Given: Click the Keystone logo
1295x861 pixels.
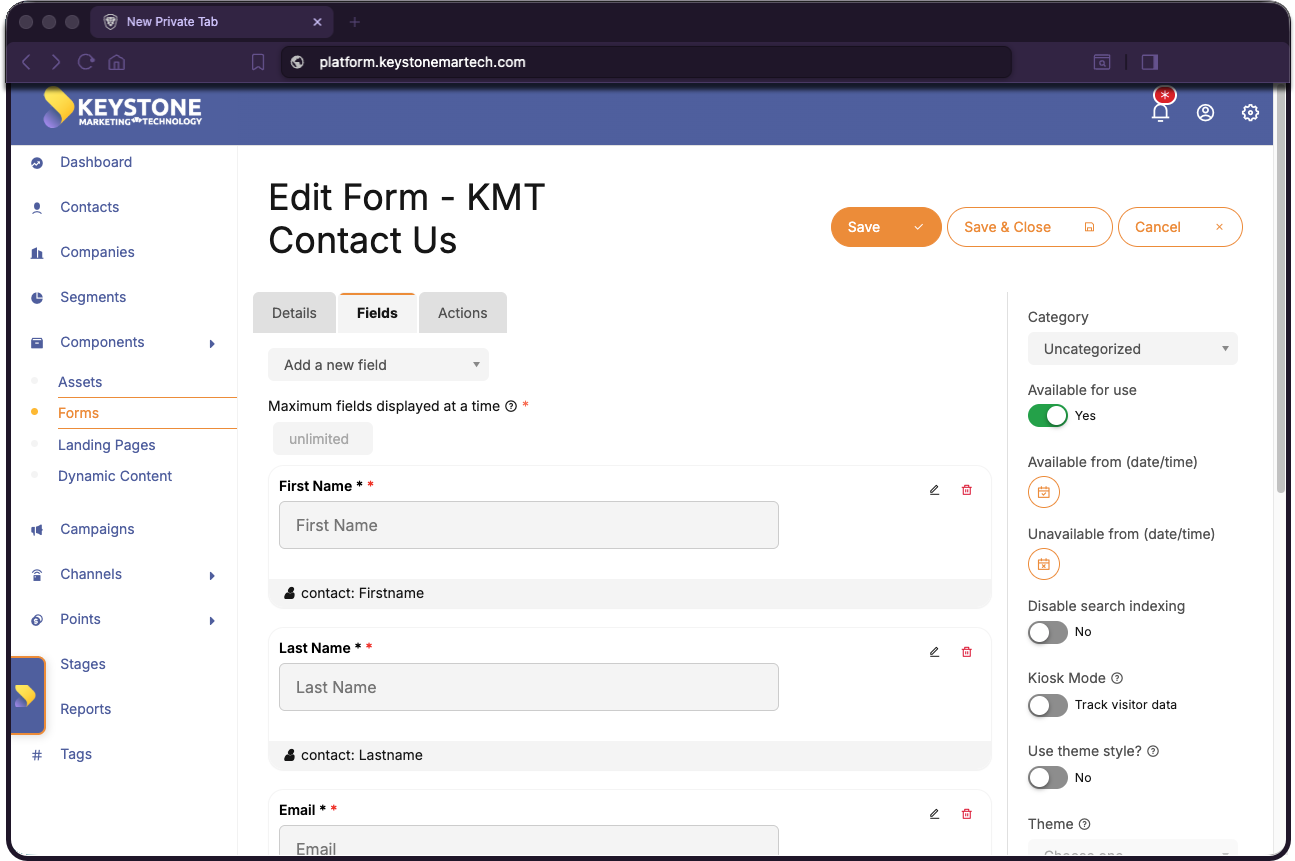Looking at the screenshot, I should 122,108.
